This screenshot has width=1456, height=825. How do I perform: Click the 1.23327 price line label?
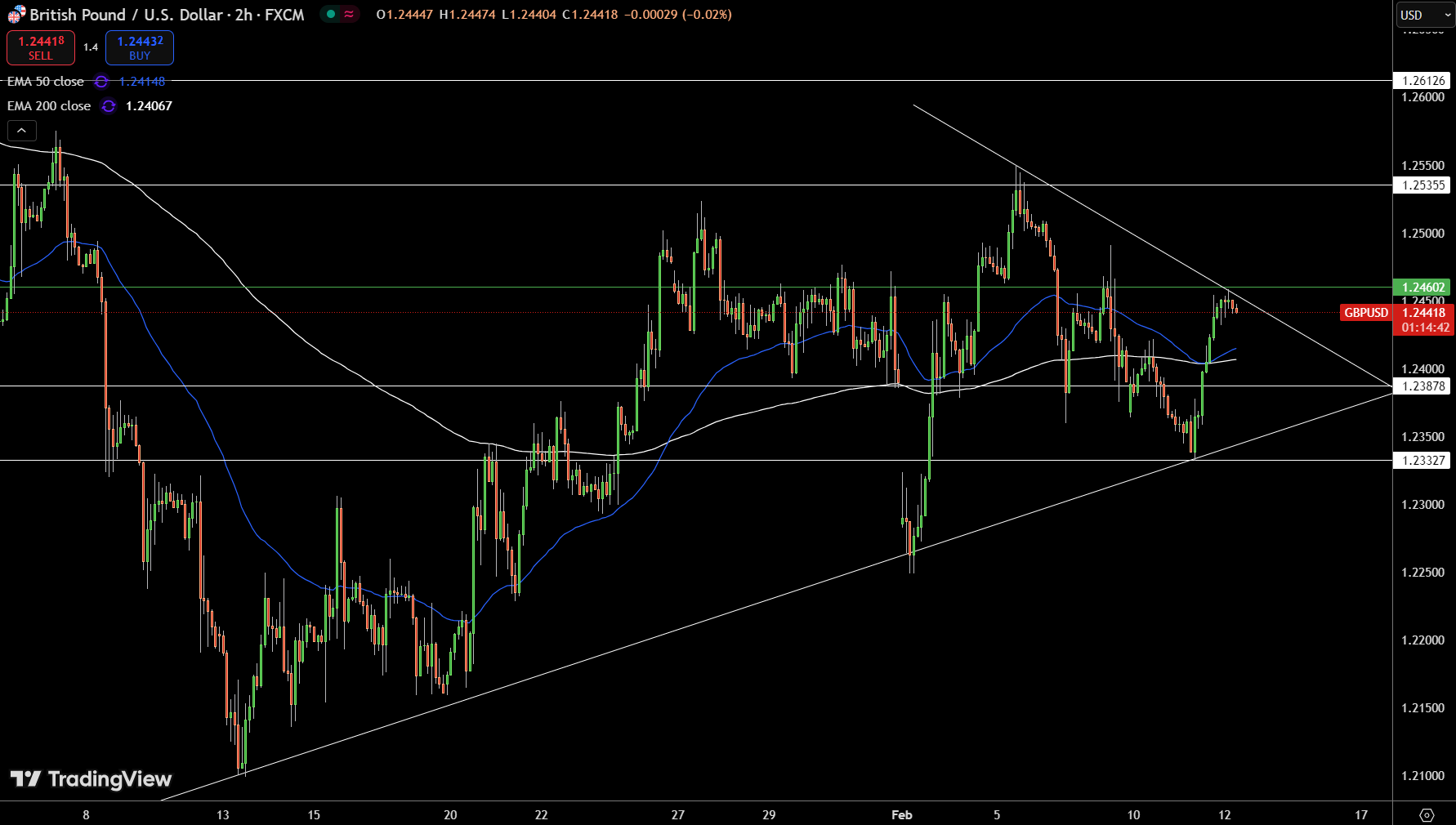coord(1422,461)
